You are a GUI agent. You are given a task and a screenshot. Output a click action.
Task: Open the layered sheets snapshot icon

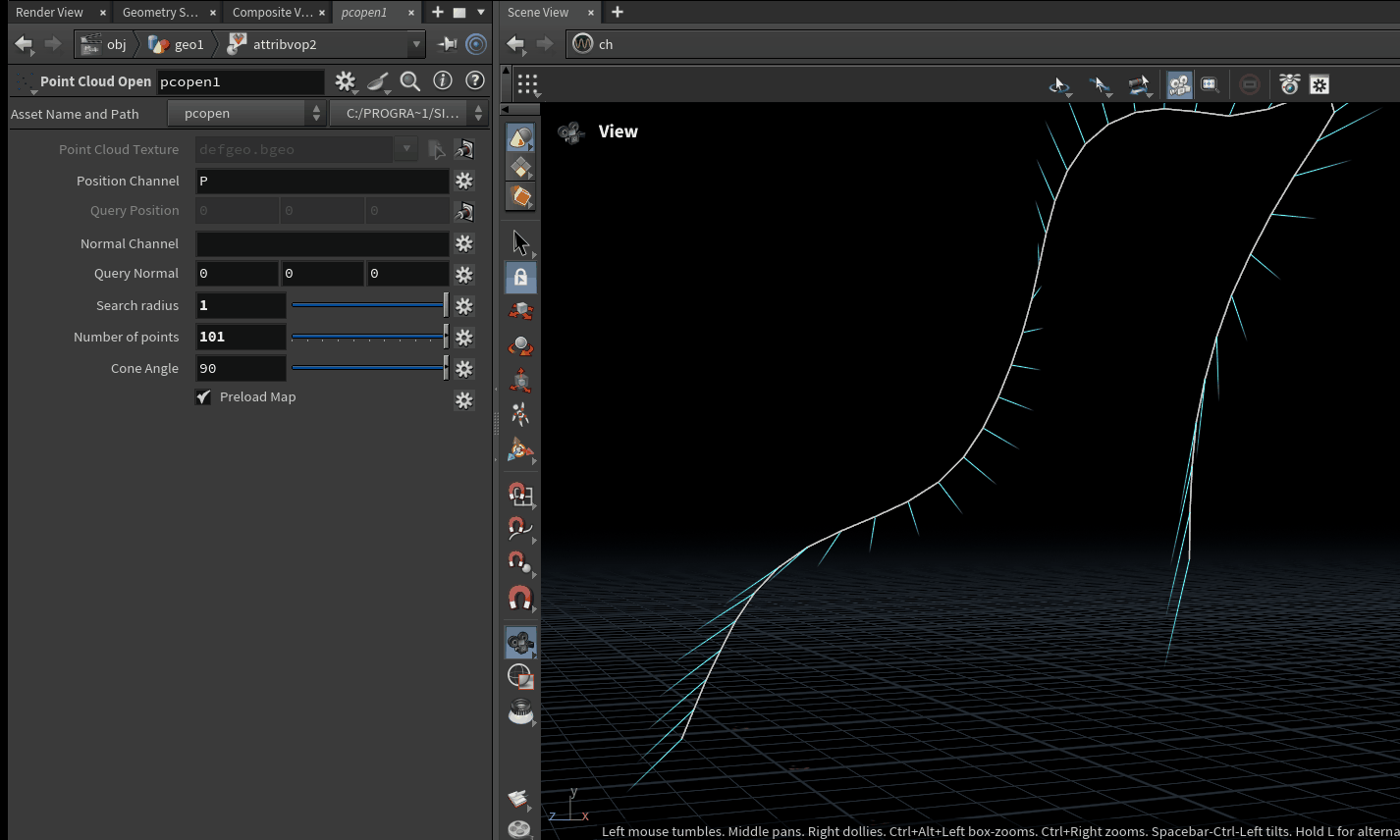(x=519, y=800)
